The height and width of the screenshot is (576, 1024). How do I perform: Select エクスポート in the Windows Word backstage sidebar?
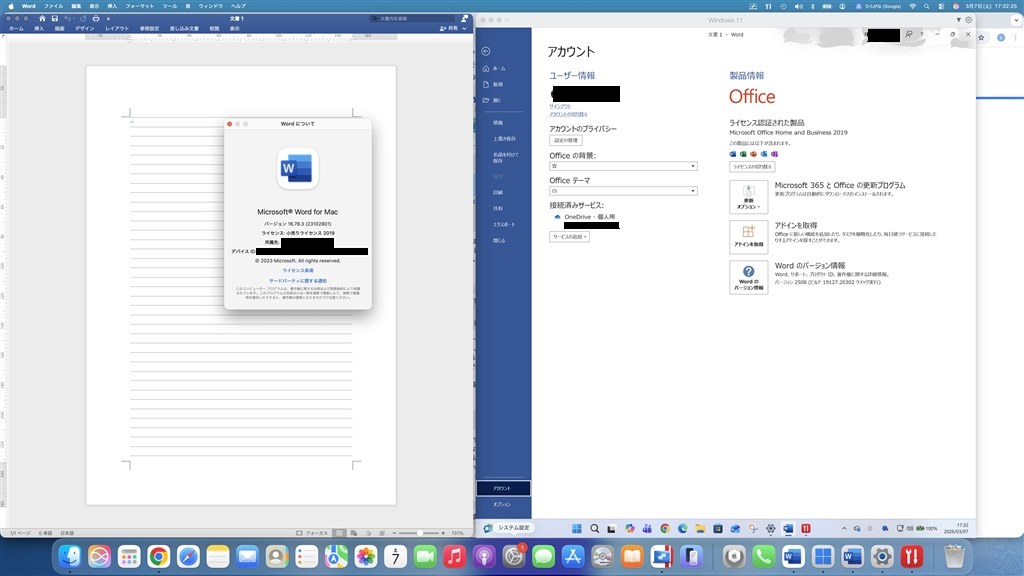pos(503,225)
